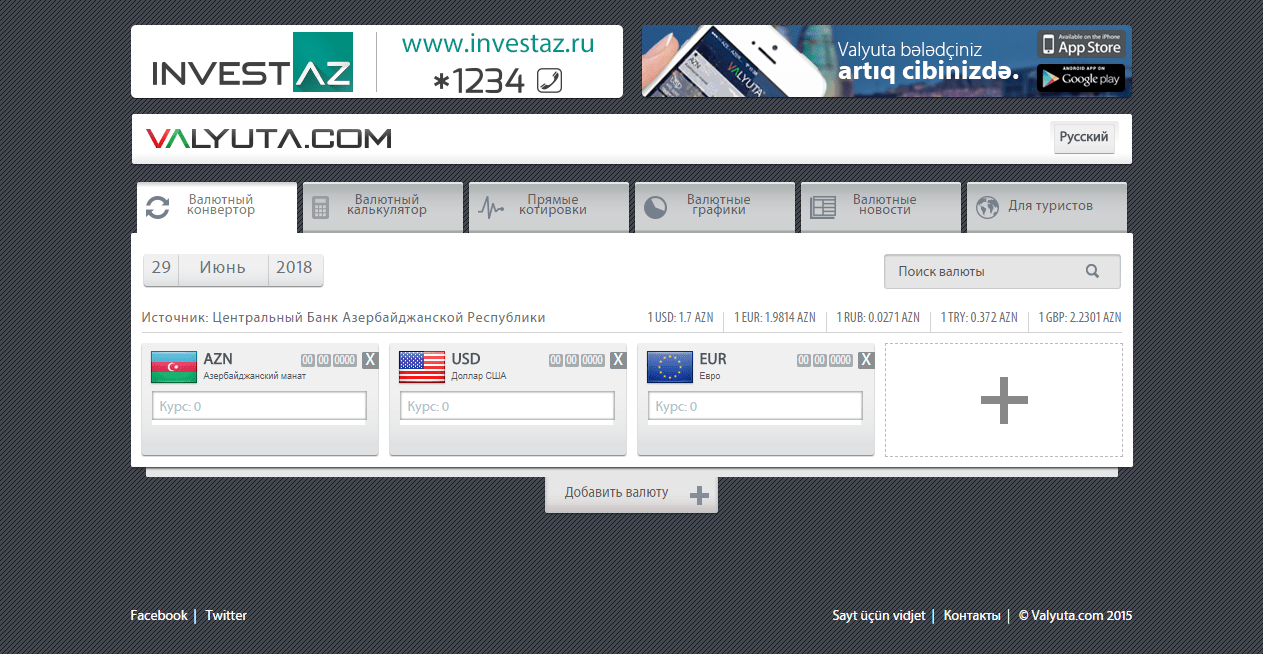This screenshot has height=654, width=1263.
Task: Click the search magnifier icon
Action: (1092, 271)
